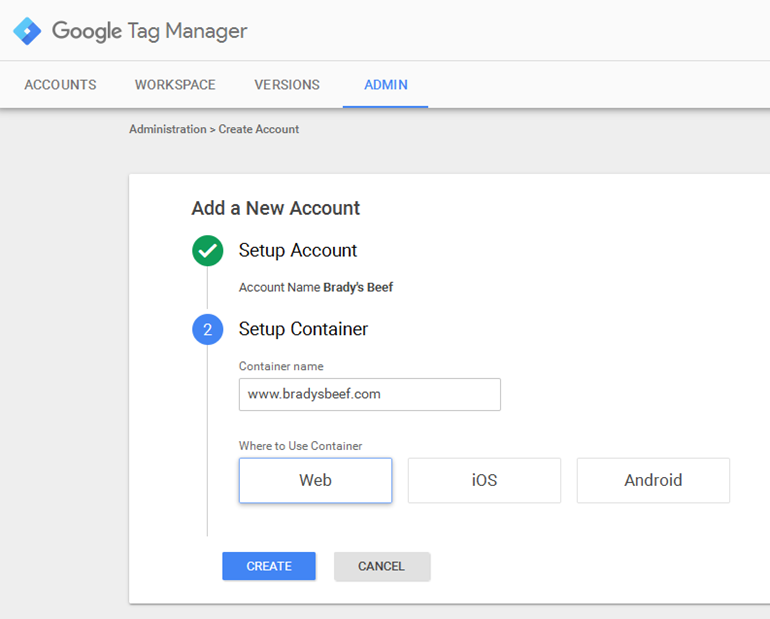The height and width of the screenshot is (619, 770).
Task: Focus the Container name input field
Action: tap(369, 394)
